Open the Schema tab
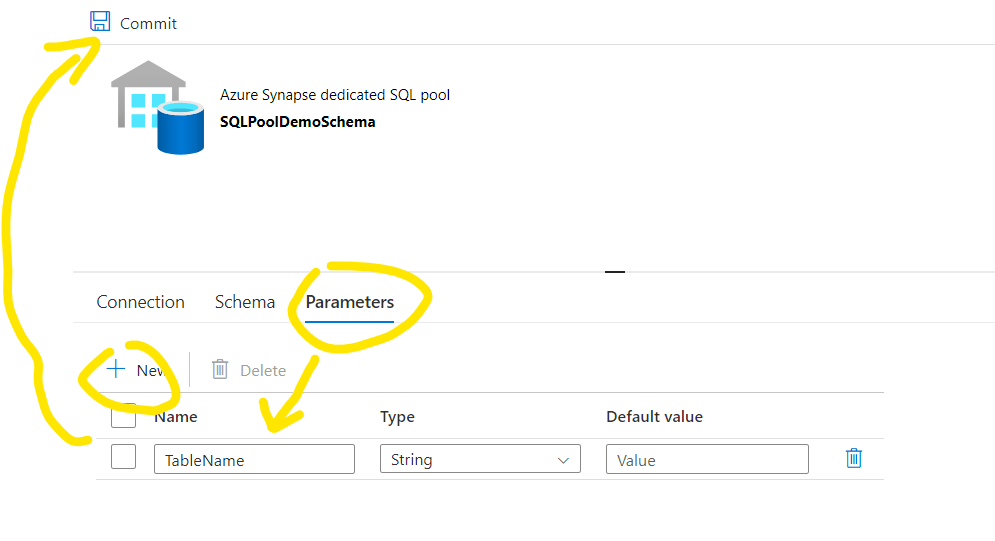Screen dimensions: 995x541 click(245, 302)
